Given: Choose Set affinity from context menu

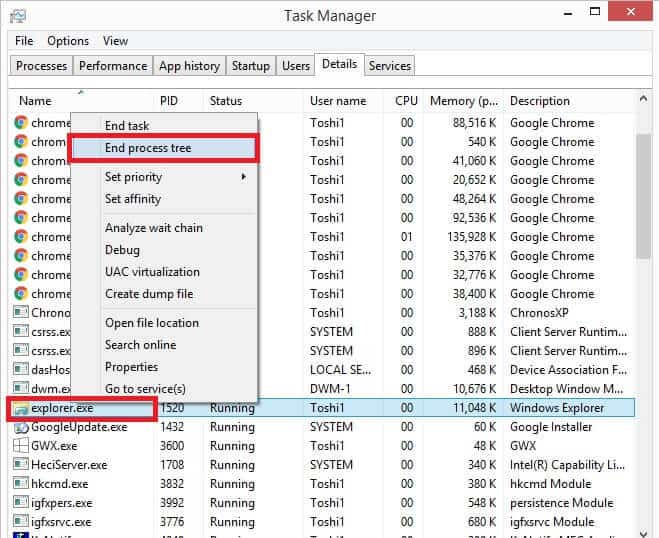Looking at the screenshot, I should 164,199.
